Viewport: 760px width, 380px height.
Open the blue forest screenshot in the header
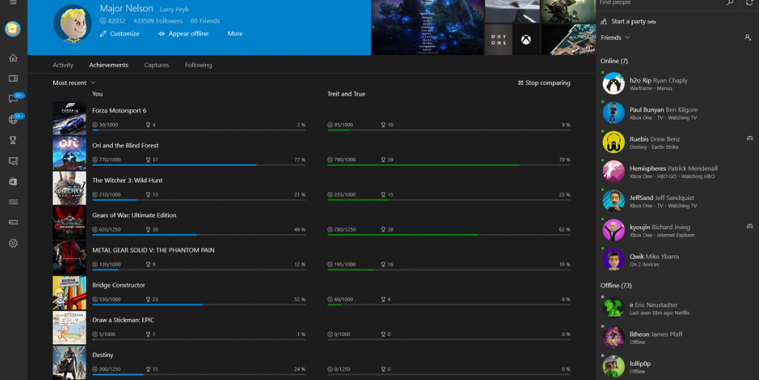point(428,27)
